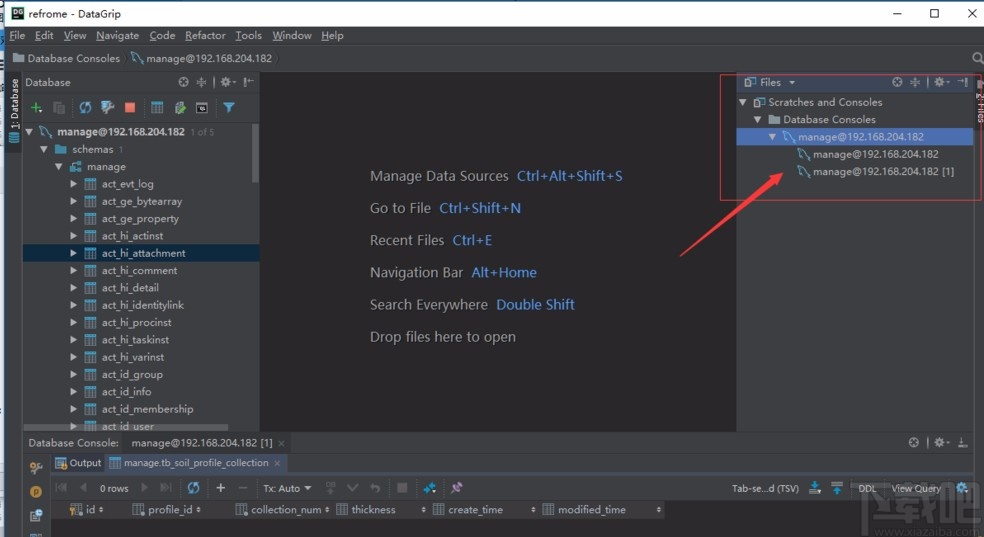Dump data to file download icon
The image size is (984, 537).
[x=815, y=488]
